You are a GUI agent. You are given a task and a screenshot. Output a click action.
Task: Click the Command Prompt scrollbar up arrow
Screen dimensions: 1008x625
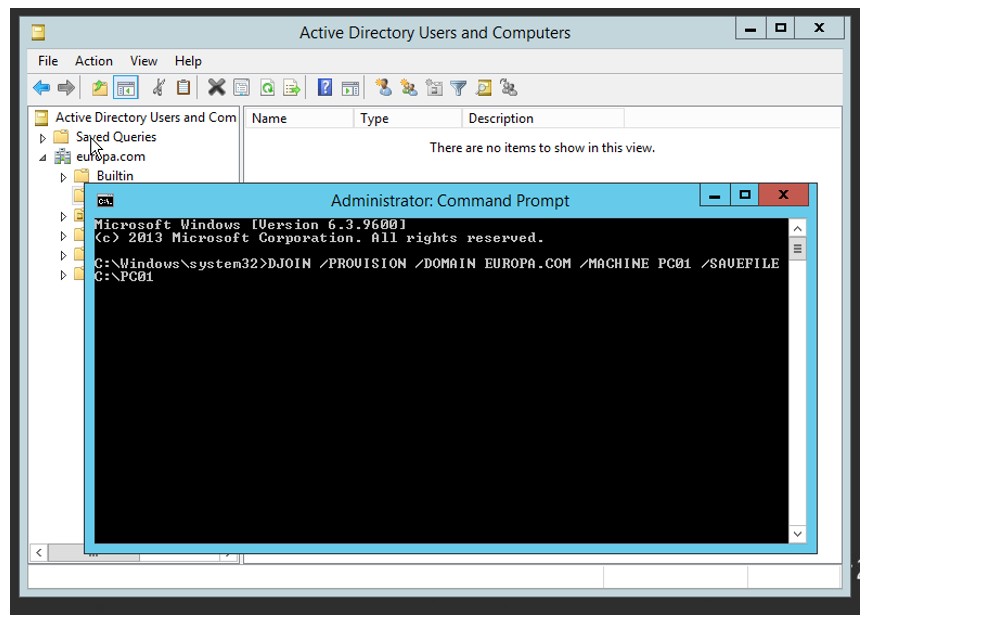(x=797, y=229)
